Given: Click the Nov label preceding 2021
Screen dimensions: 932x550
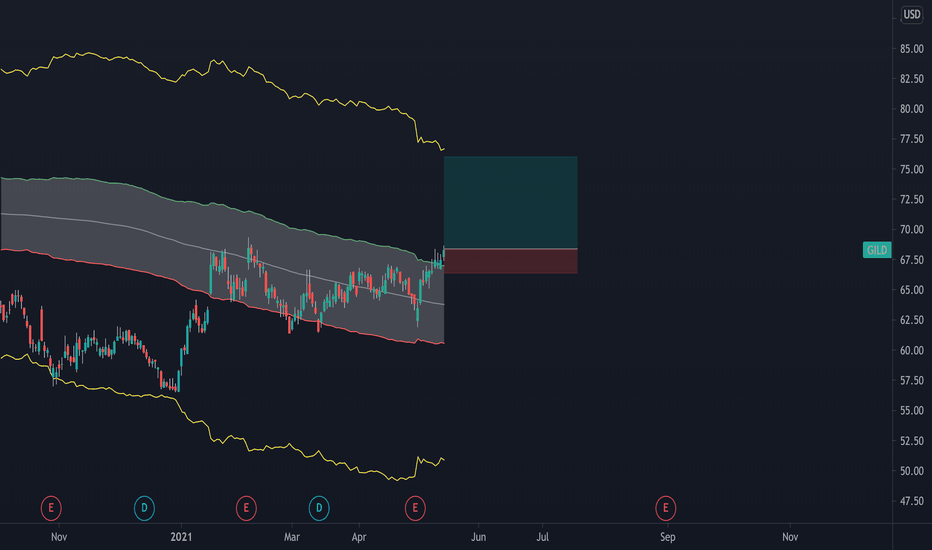Looking at the screenshot, I should [59, 537].
